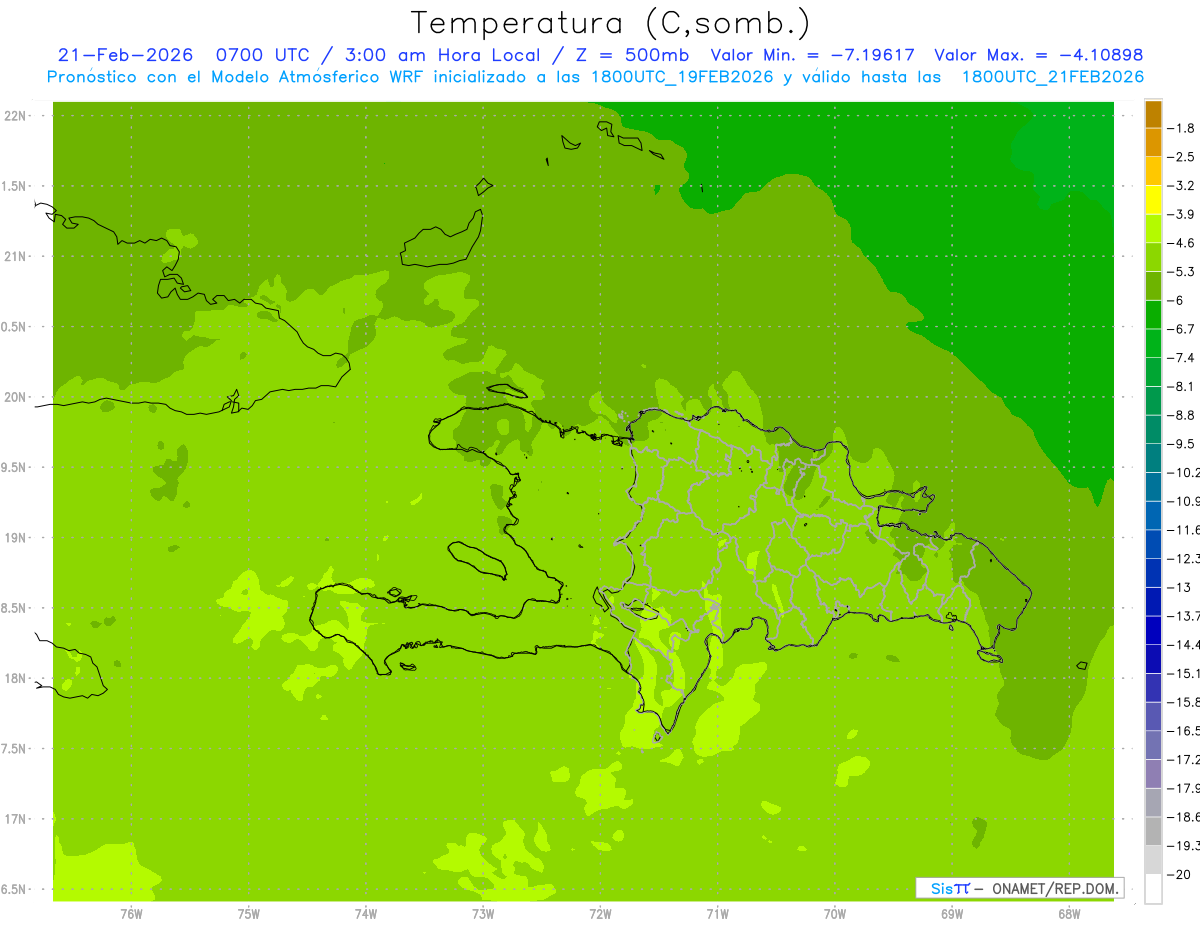Click the '-16.5' colorbar value
This screenshot has width=1200, height=927.
(1184, 731)
